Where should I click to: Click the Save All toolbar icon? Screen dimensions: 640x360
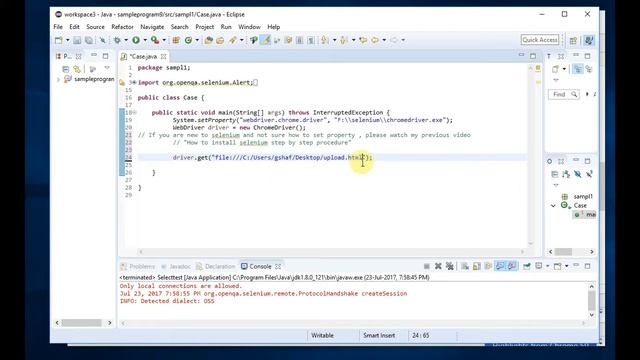pyautogui.click(x=89, y=40)
